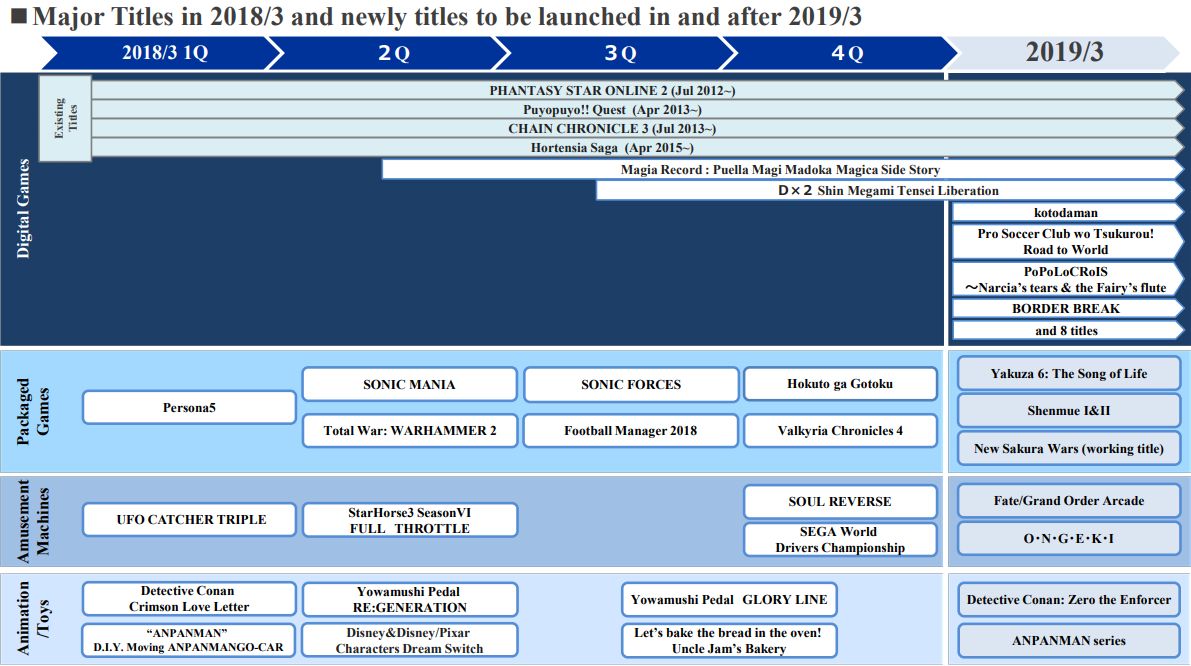
Task: Select the Puyopuyo!! Quest timeline bar
Action: pyautogui.click(x=612, y=109)
